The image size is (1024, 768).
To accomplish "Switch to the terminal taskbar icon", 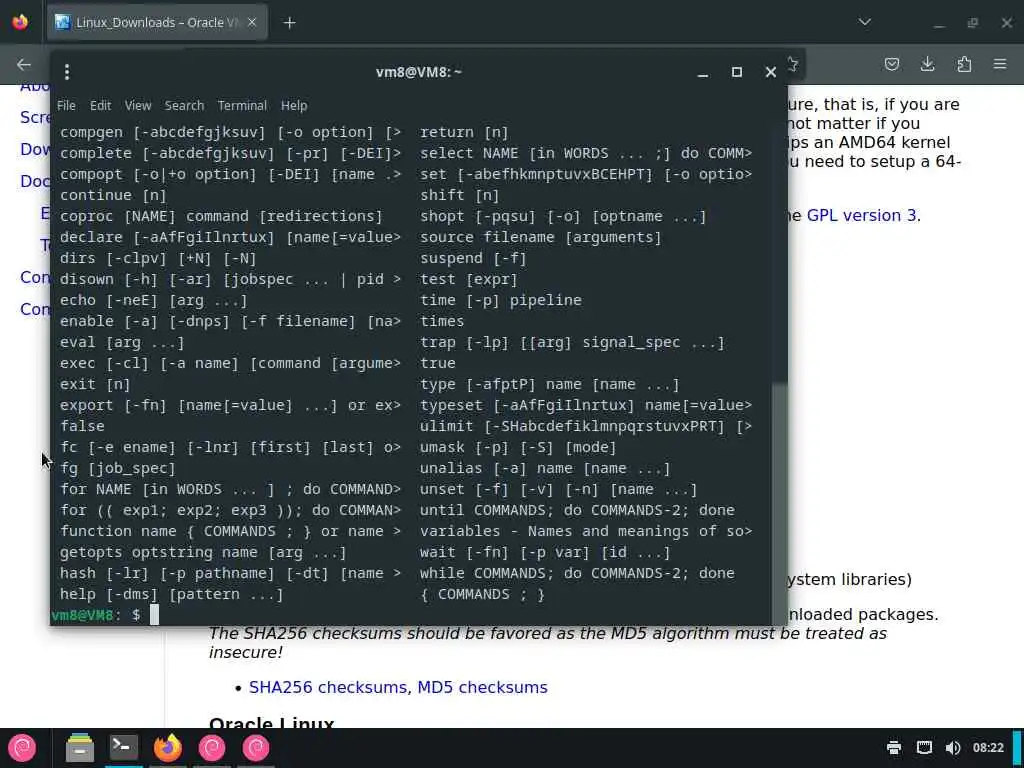I will 123,746.
